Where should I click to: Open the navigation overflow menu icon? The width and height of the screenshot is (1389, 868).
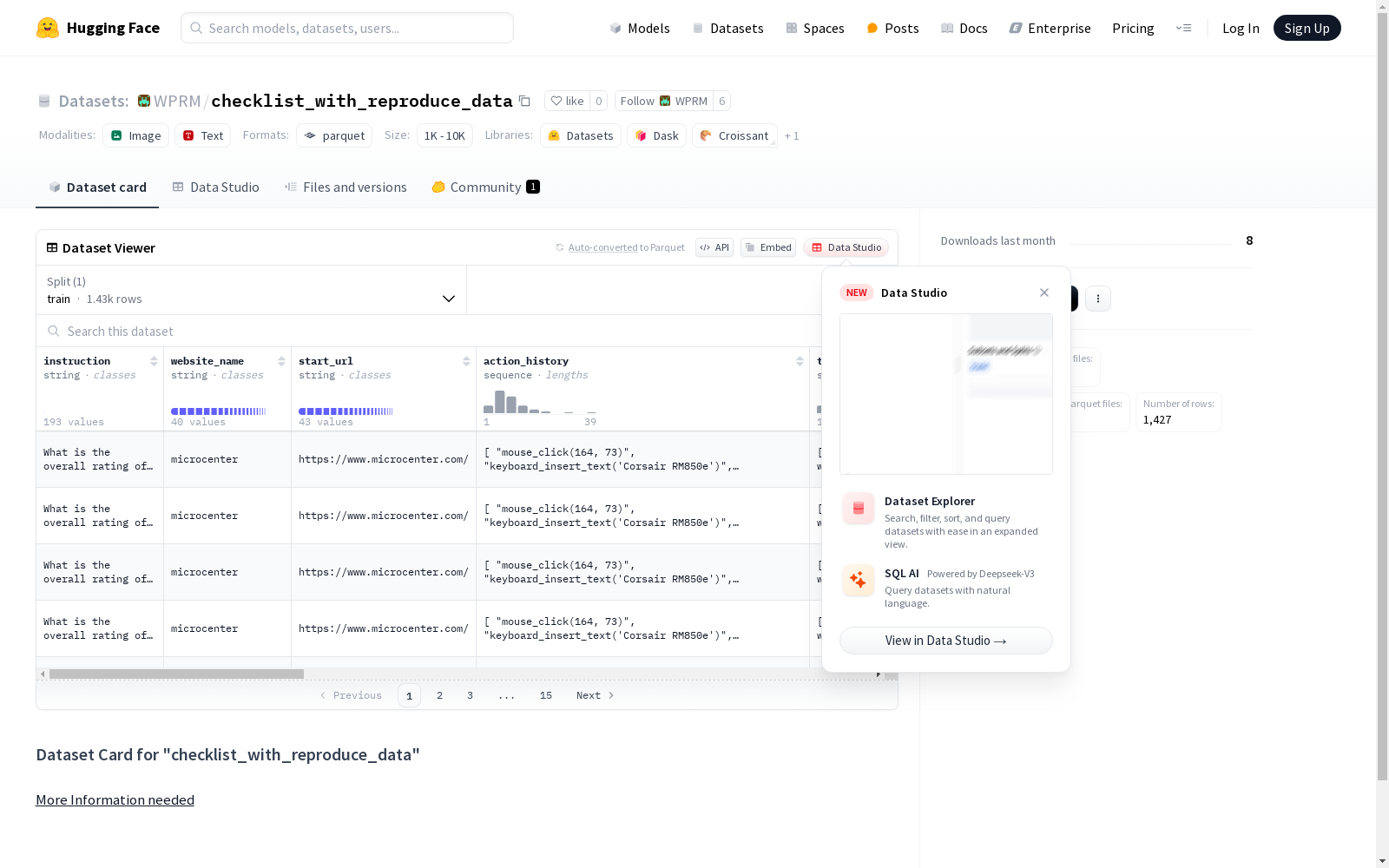click(1183, 28)
